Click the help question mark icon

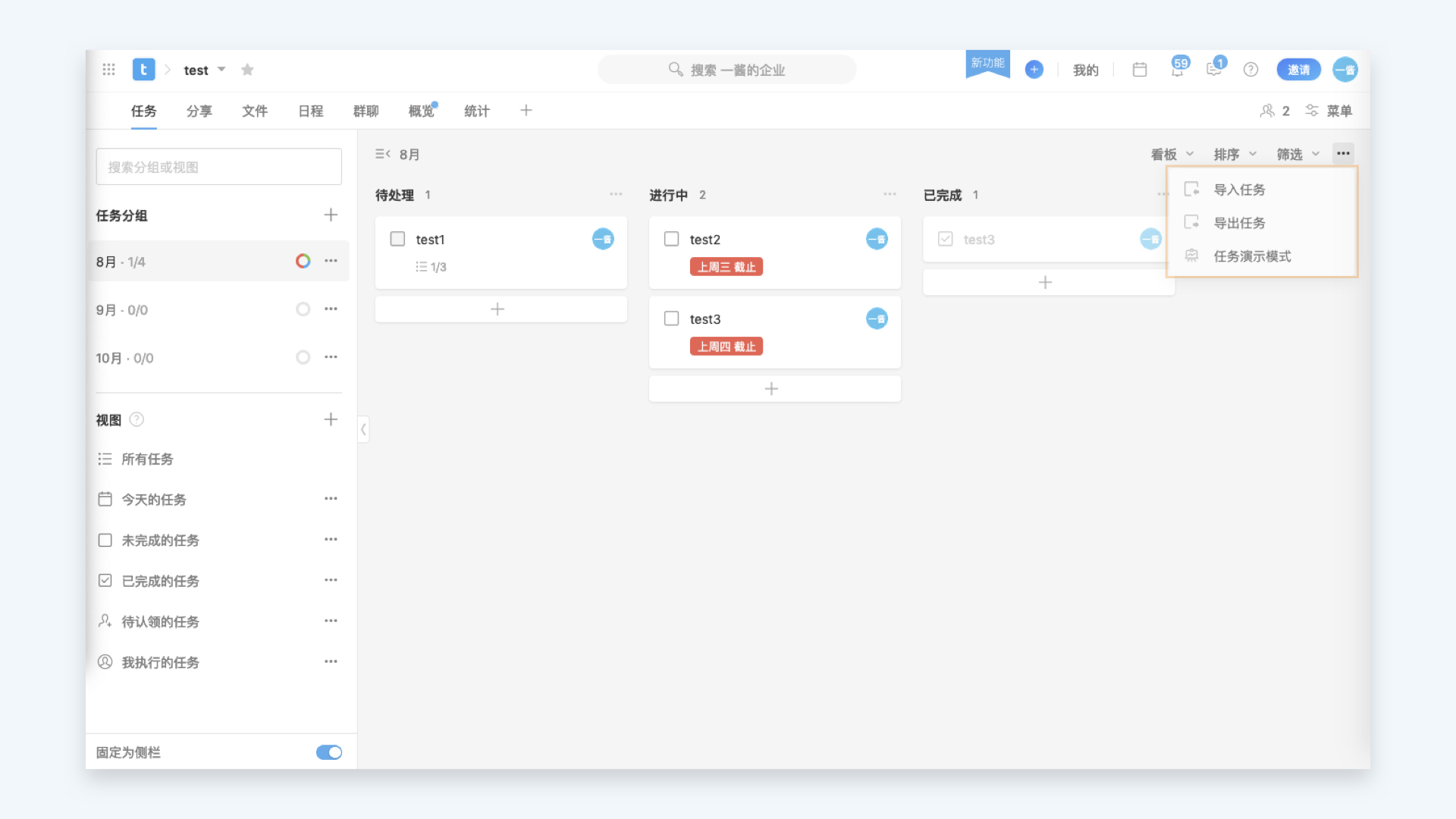coord(1250,70)
